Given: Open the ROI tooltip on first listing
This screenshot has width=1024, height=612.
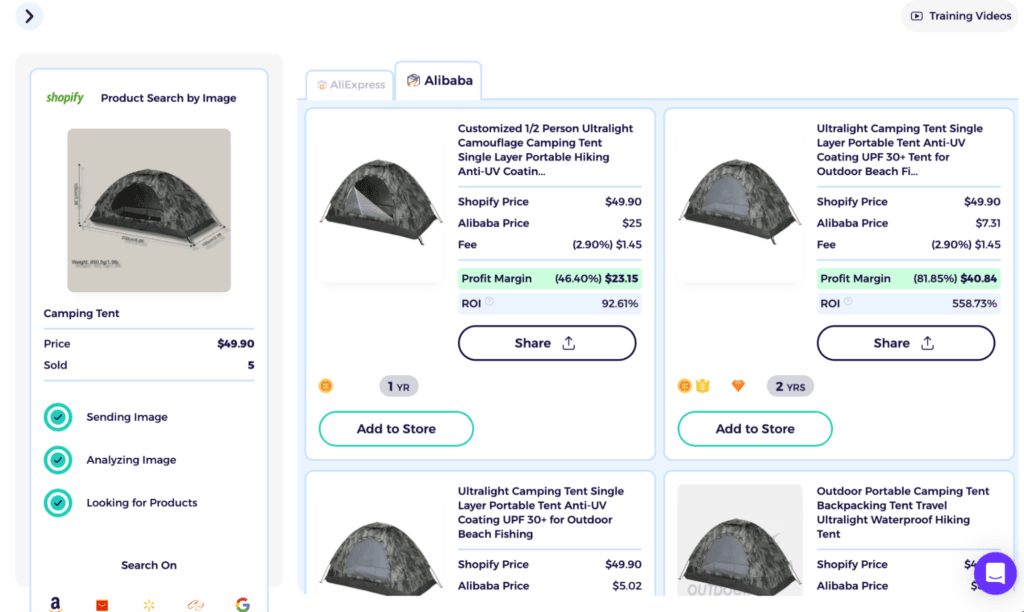Looking at the screenshot, I should (488, 302).
